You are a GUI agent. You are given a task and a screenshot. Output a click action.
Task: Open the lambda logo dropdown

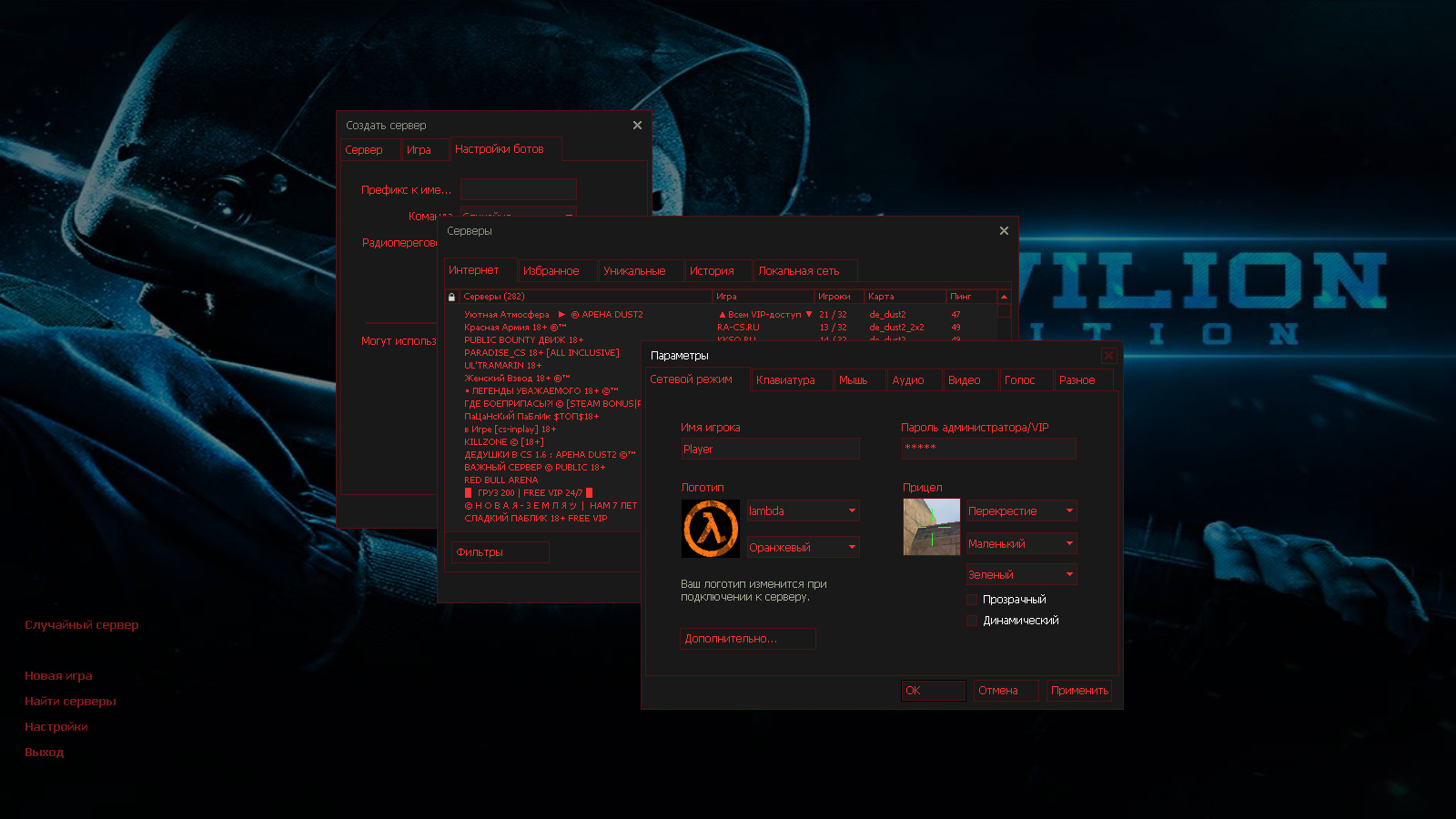pos(803,511)
